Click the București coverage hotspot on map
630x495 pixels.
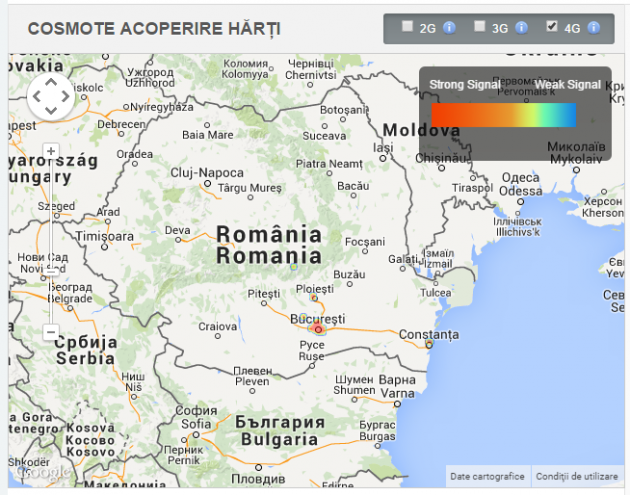click(319, 327)
